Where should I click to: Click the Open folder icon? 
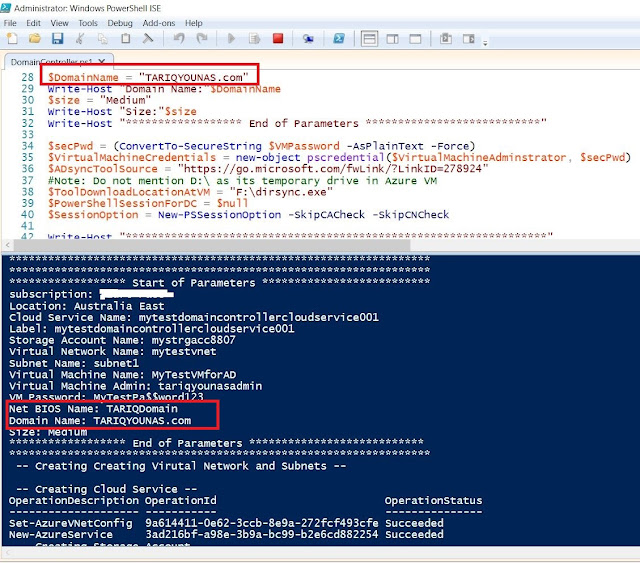(x=35, y=39)
